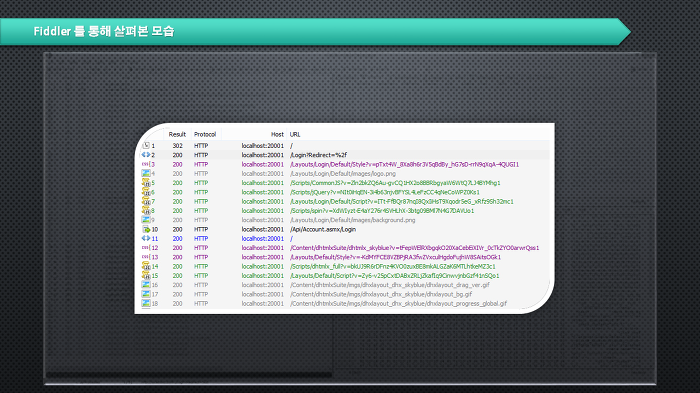This screenshot has height=393, width=700.
Task: Select the /Layouts/Login/Default/Script URL in session 7
Action: click(402, 201)
